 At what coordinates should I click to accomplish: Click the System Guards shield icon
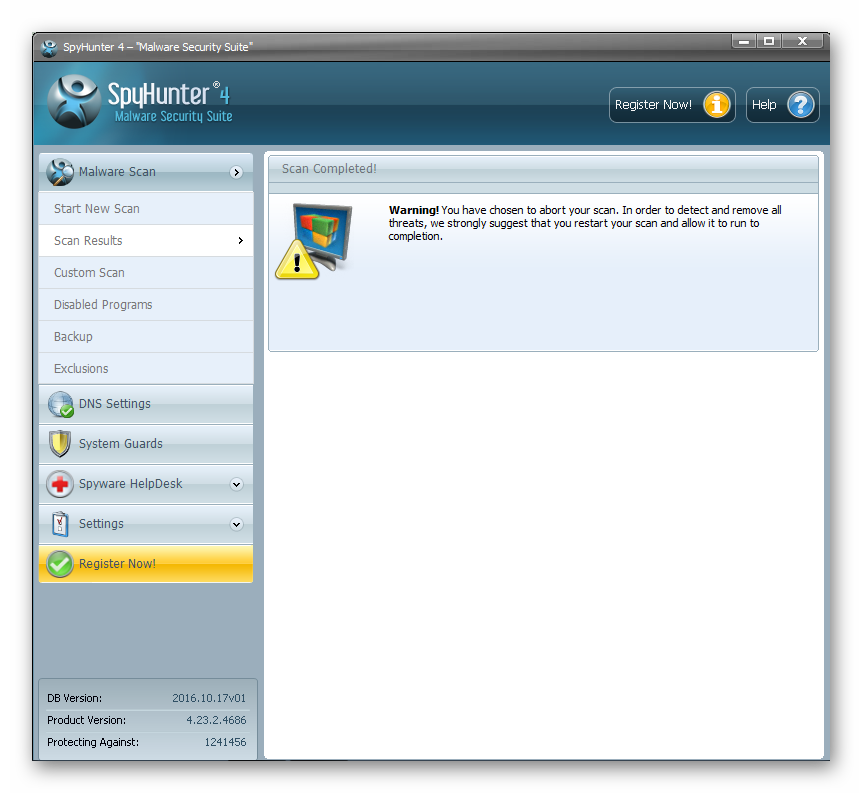tap(59, 444)
